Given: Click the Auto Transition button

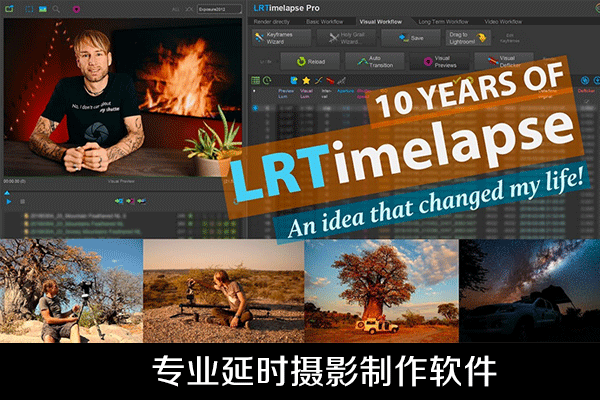Looking at the screenshot, I should tap(375, 61).
